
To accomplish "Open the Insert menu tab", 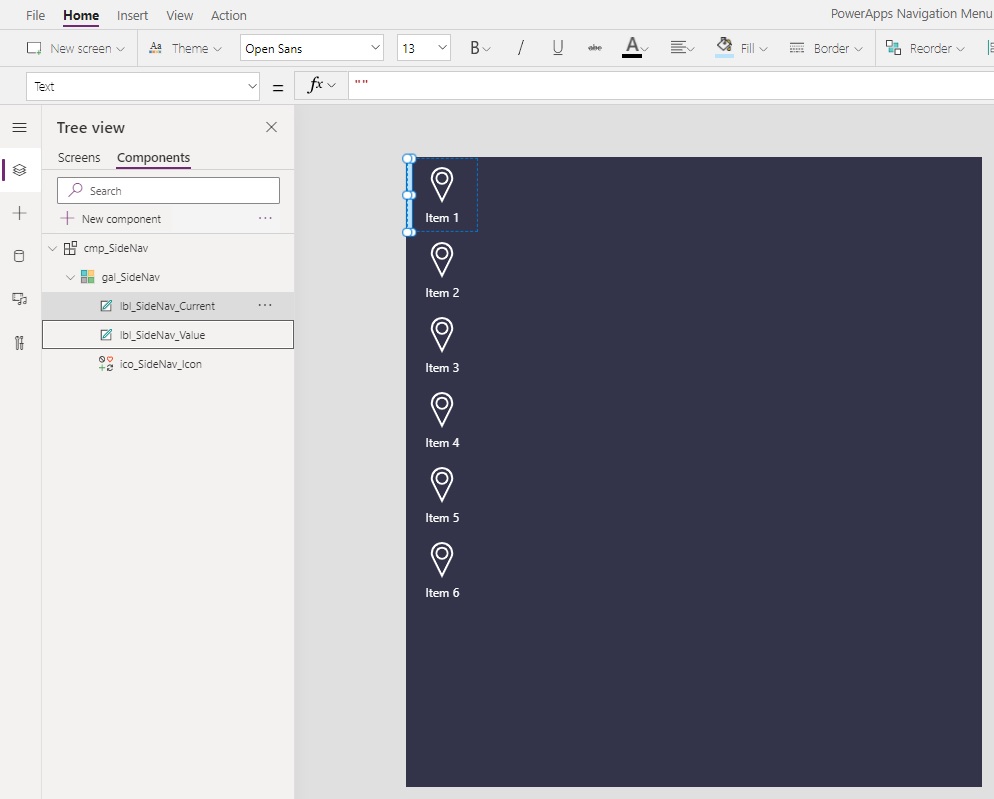I will [x=132, y=15].
